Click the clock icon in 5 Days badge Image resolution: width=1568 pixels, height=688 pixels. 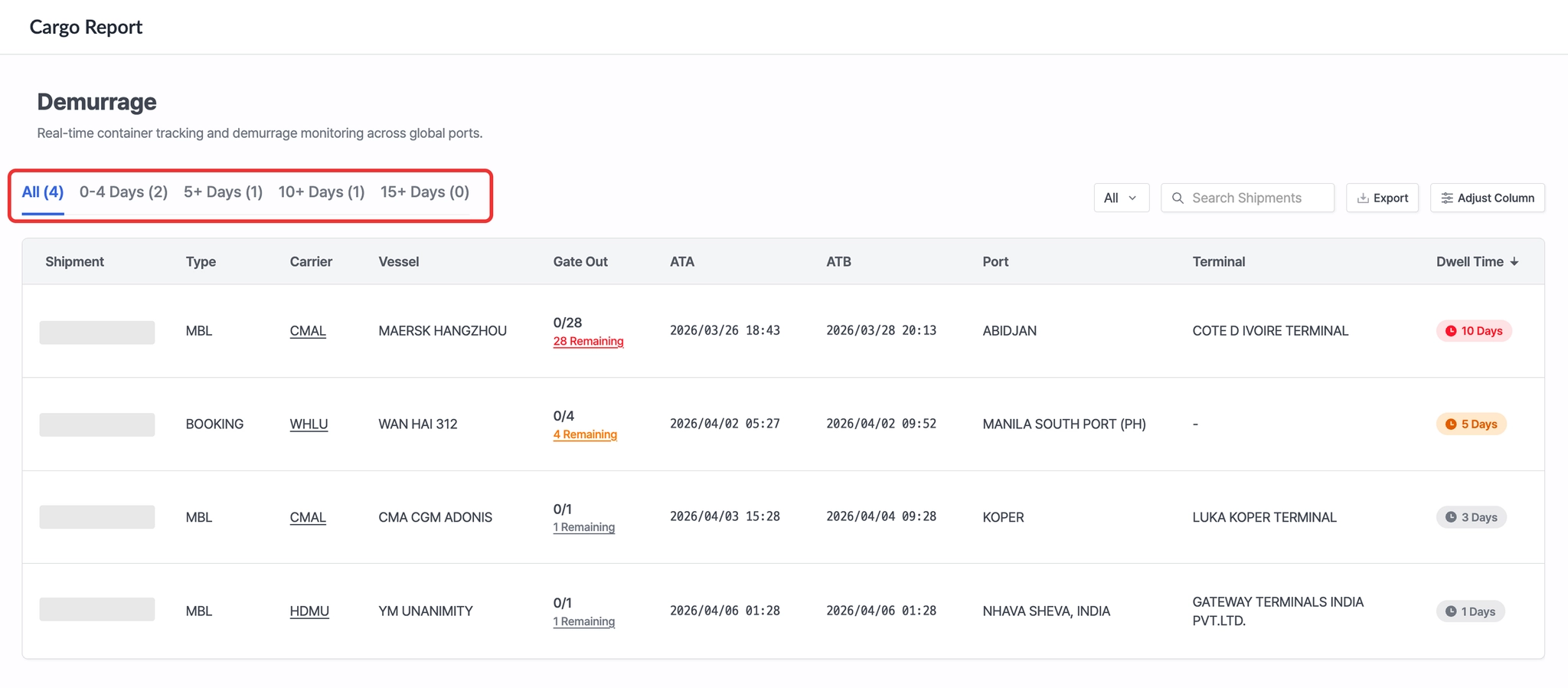pyautogui.click(x=1450, y=424)
